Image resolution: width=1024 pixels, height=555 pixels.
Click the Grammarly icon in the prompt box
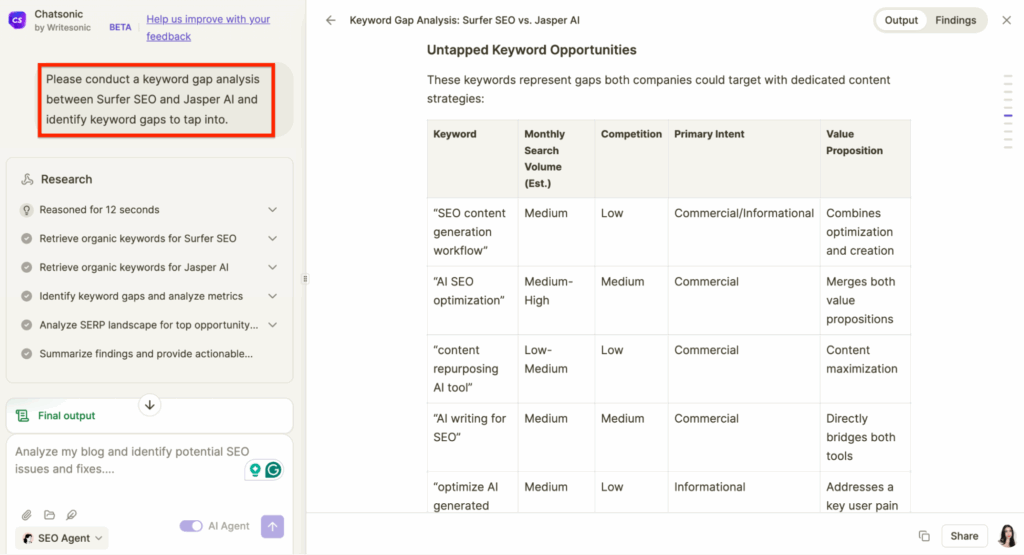coord(274,469)
